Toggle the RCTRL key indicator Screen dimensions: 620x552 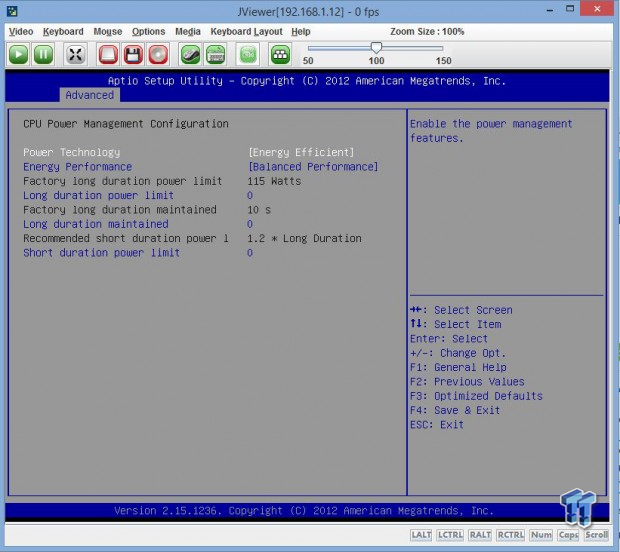point(510,535)
